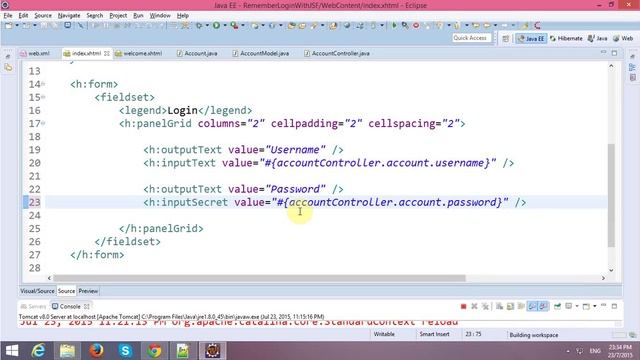The height and width of the screenshot is (360, 640).
Task: Expand the Open Console dropdown arrow
Action: (595, 306)
